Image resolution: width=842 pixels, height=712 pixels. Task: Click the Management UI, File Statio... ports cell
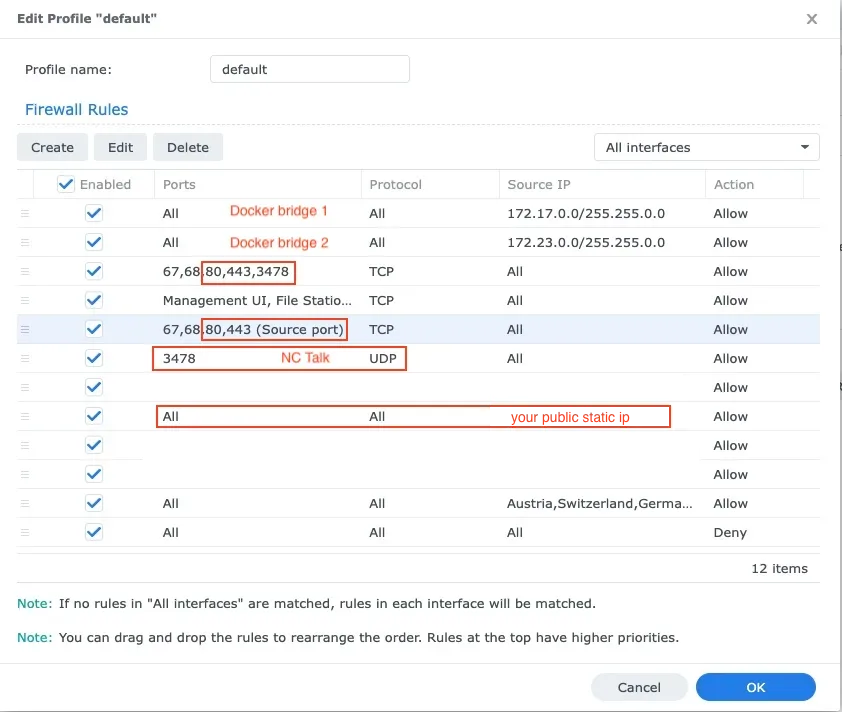[x=257, y=301]
